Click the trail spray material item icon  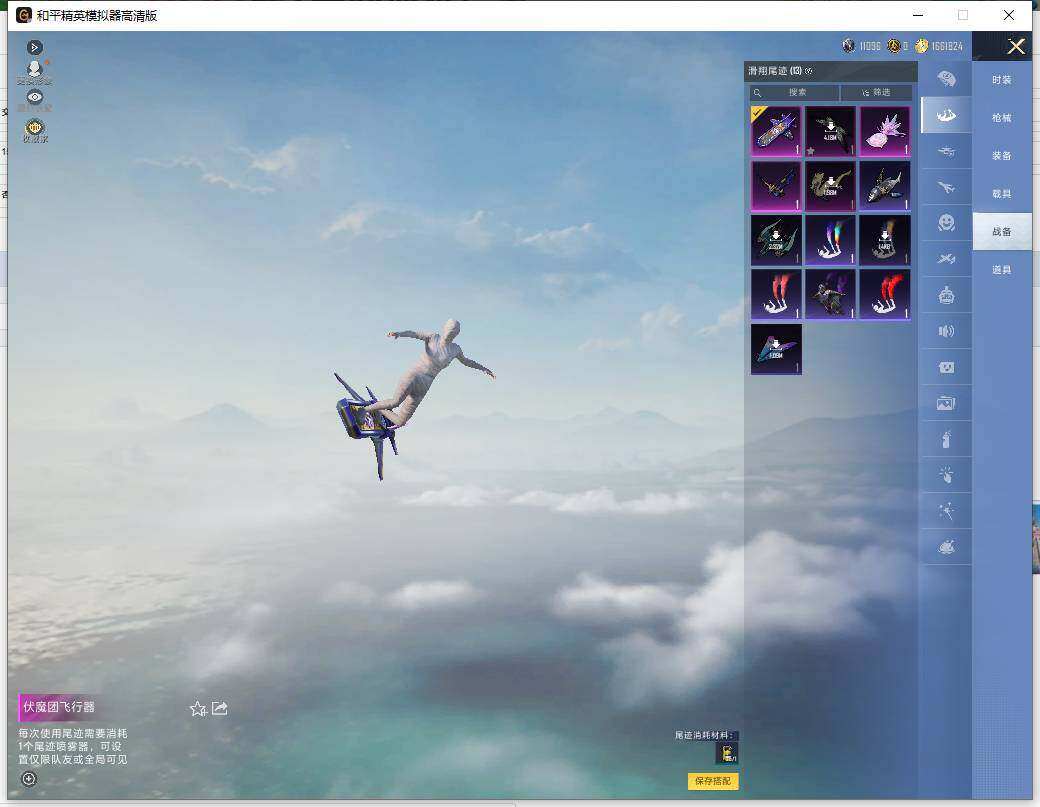point(728,753)
